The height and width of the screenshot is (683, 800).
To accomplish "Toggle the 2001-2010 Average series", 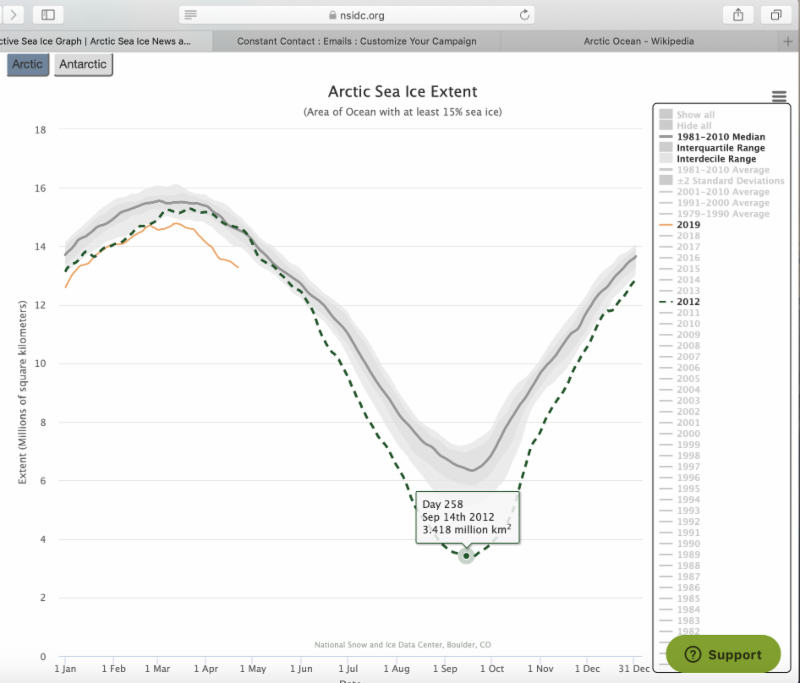I will coord(714,192).
